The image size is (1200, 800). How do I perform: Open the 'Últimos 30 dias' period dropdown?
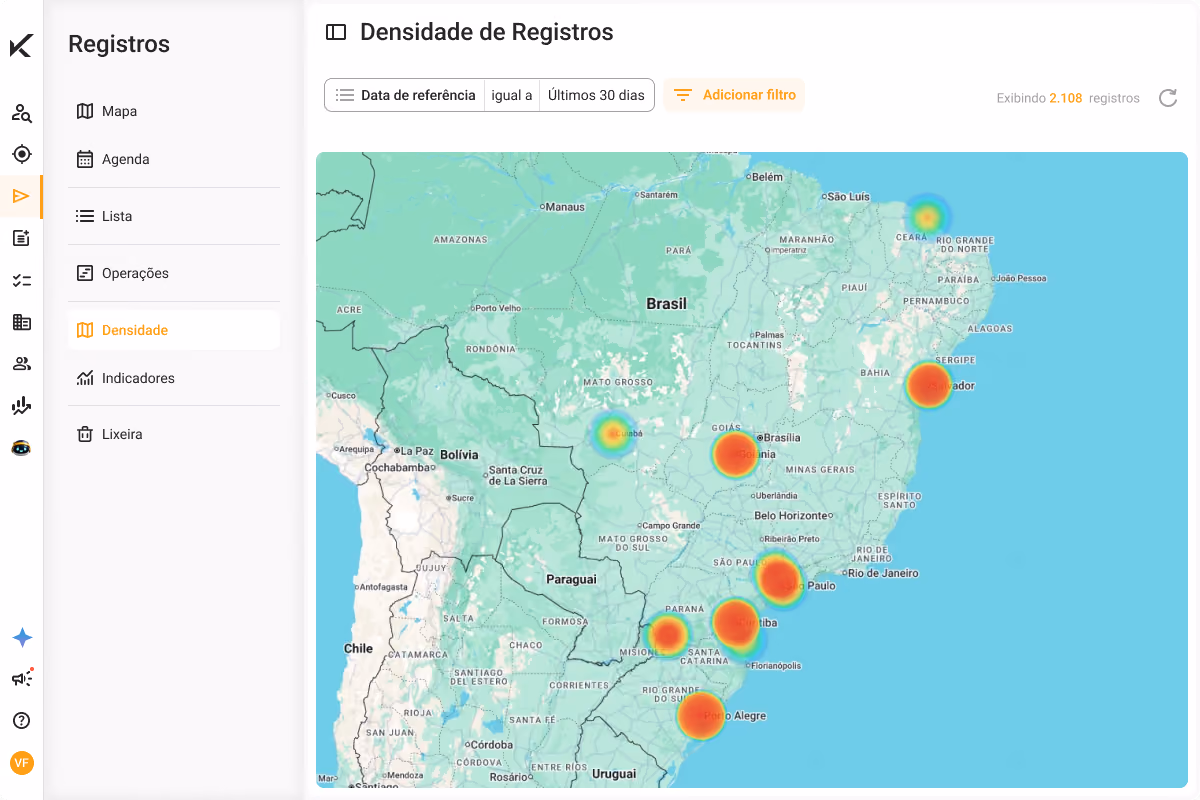[x=596, y=95]
